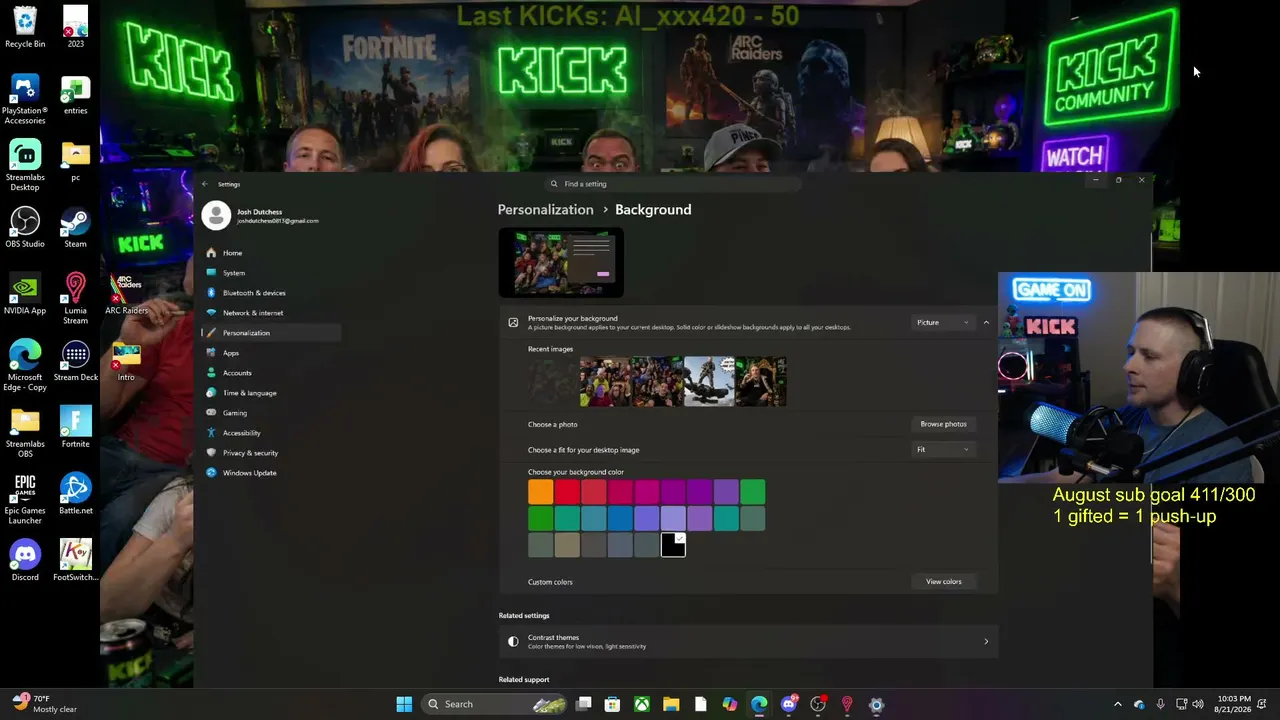Screen dimensions: 1280x720
Task: Open the Stream Deck desktop shortcut
Action: pyautogui.click(x=76, y=361)
